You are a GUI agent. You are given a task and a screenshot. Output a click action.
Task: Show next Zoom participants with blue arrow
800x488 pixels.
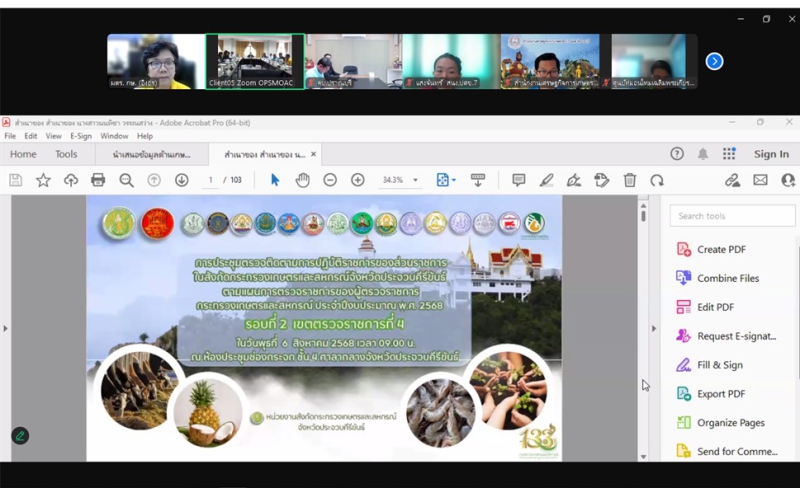point(714,62)
